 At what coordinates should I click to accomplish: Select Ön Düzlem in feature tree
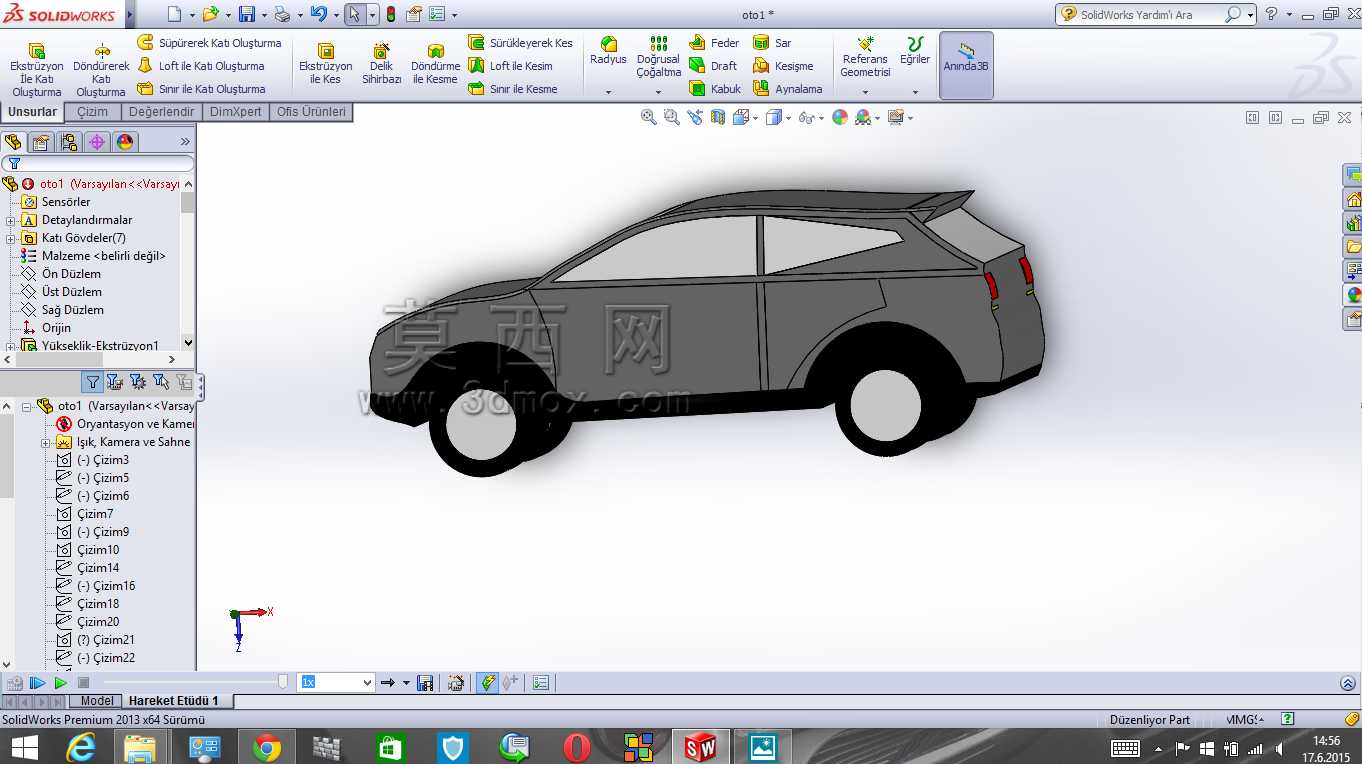[71, 274]
